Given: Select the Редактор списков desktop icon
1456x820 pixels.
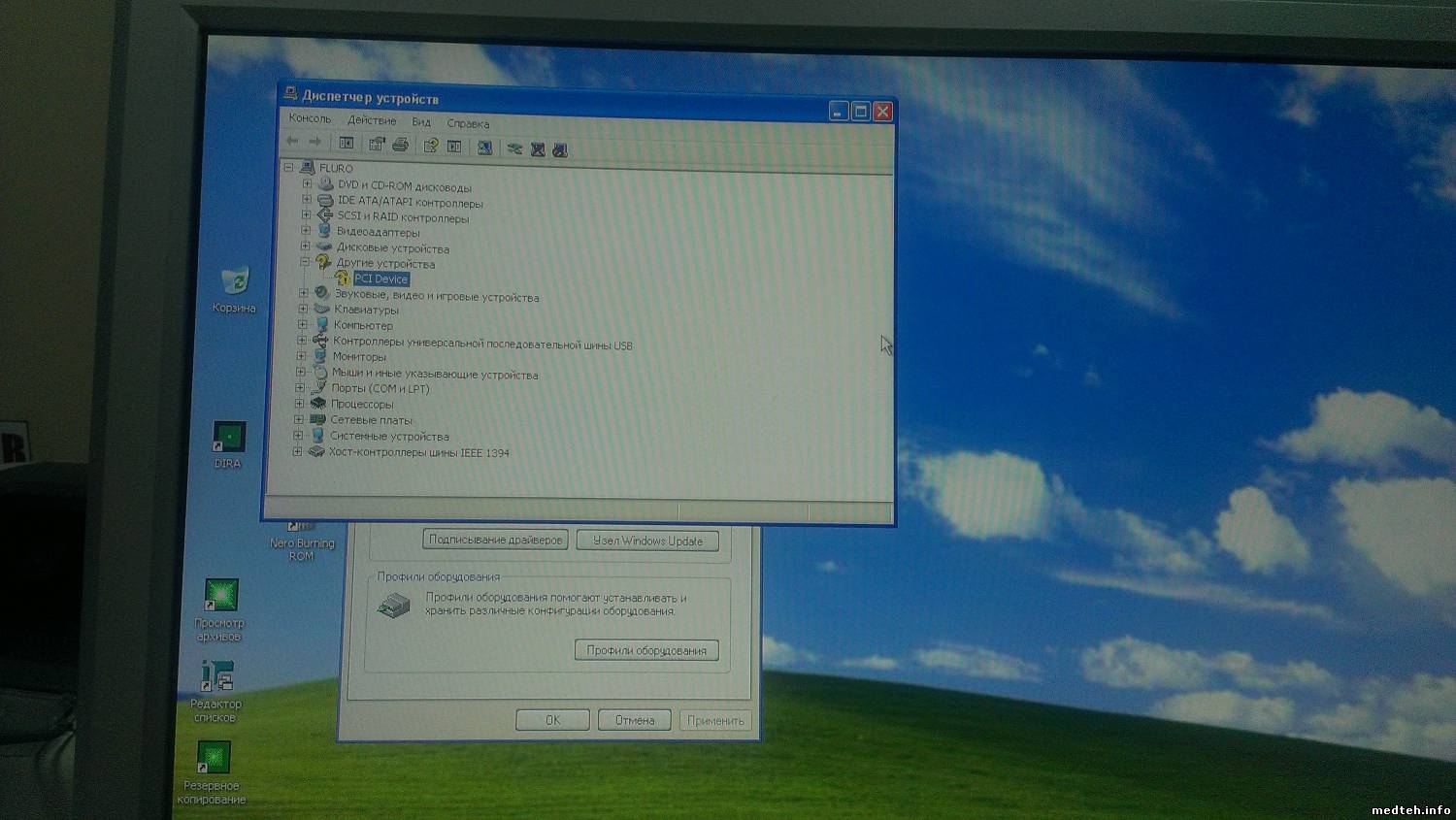Looking at the screenshot, I should coord(217,676).
